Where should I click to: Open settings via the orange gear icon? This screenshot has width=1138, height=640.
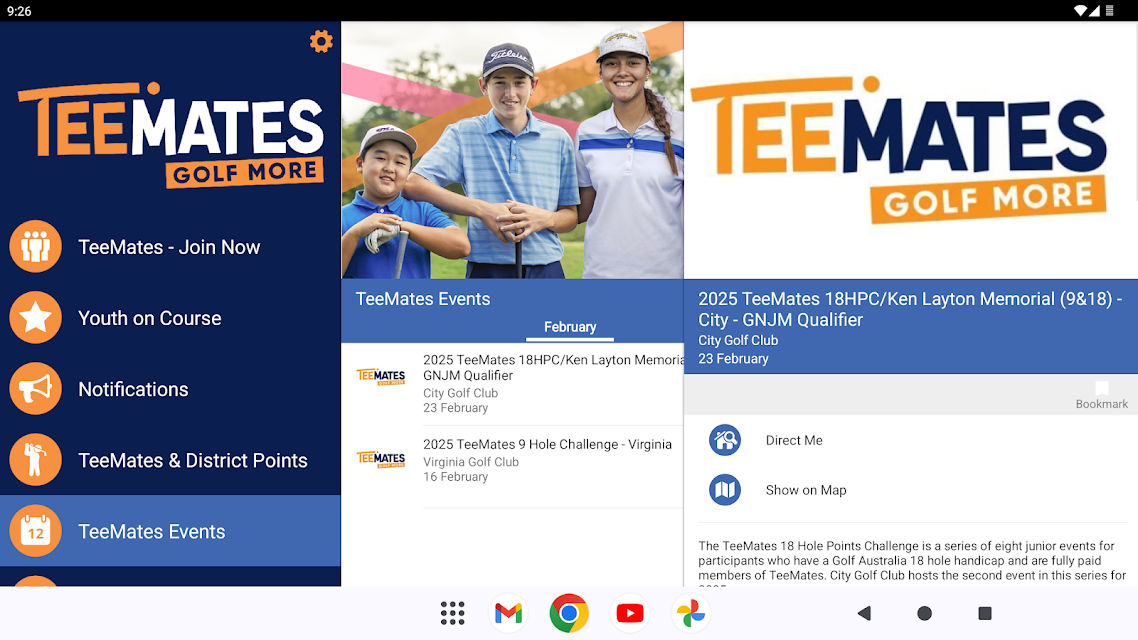(321, 41)
